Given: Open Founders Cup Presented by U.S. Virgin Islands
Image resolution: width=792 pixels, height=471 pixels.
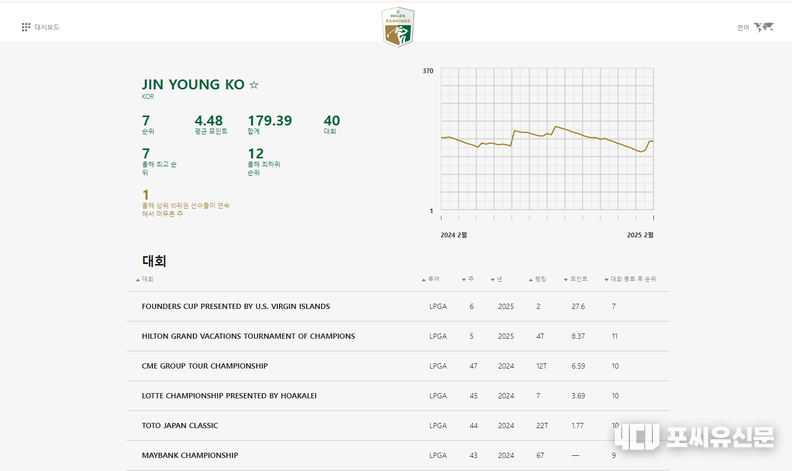Looking at the screenshot, I should pyautogui.click(x=236, y=306).
